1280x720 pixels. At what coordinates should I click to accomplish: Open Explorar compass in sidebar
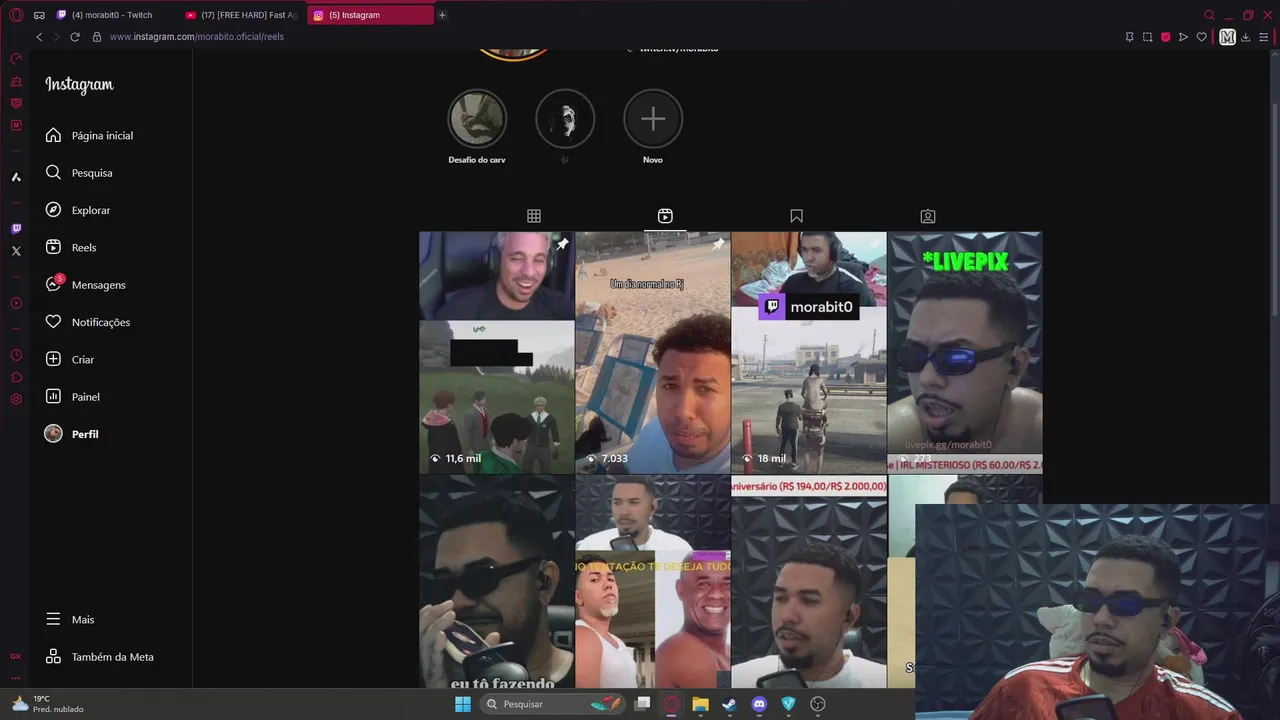coord(78,210)
